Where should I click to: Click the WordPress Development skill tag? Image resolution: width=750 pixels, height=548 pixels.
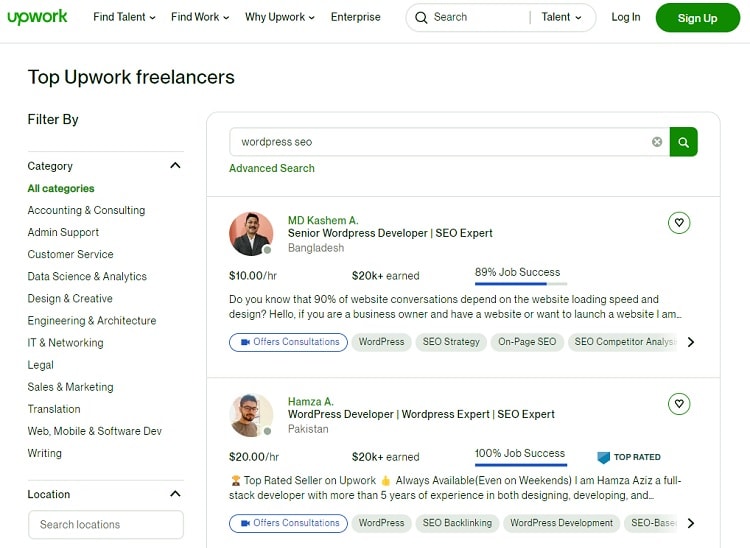point(562,523)
